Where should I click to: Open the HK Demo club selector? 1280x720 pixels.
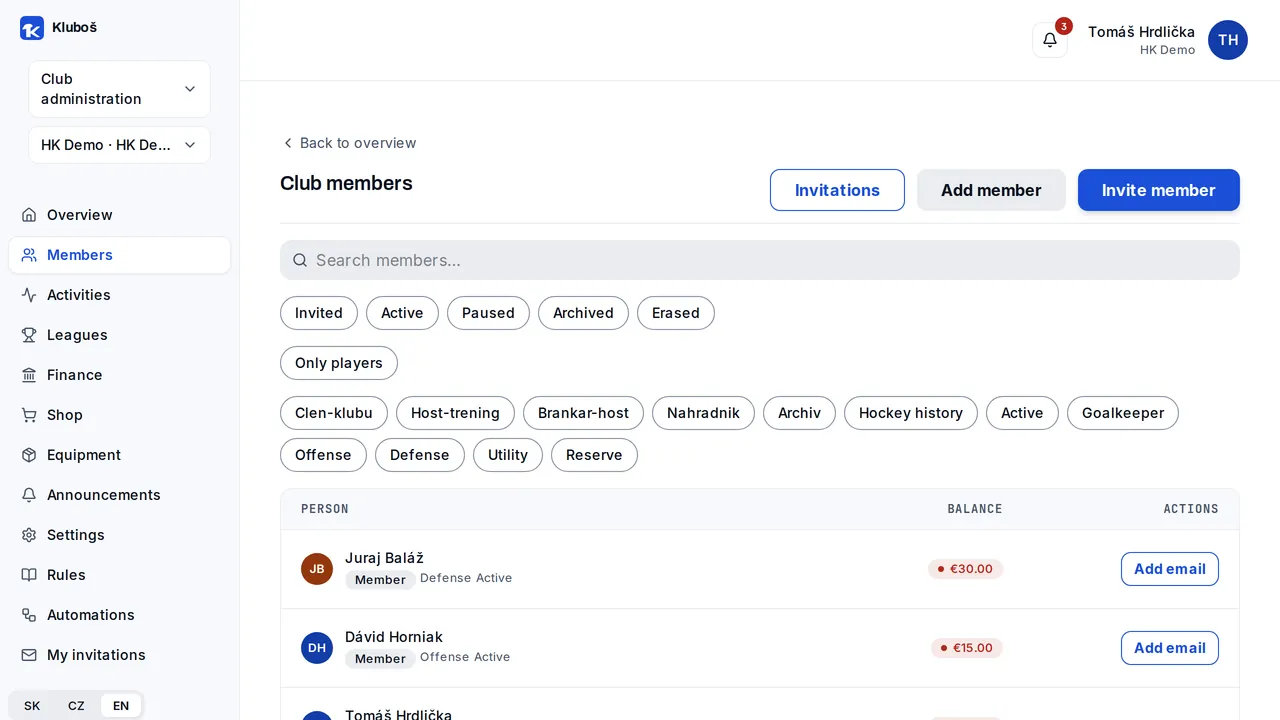click(x=119, y=145)
